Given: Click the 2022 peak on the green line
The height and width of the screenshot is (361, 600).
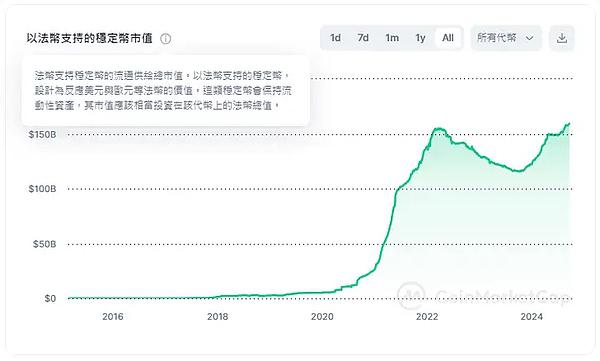Looking at the screenshot, I should (x=439, y=129).
